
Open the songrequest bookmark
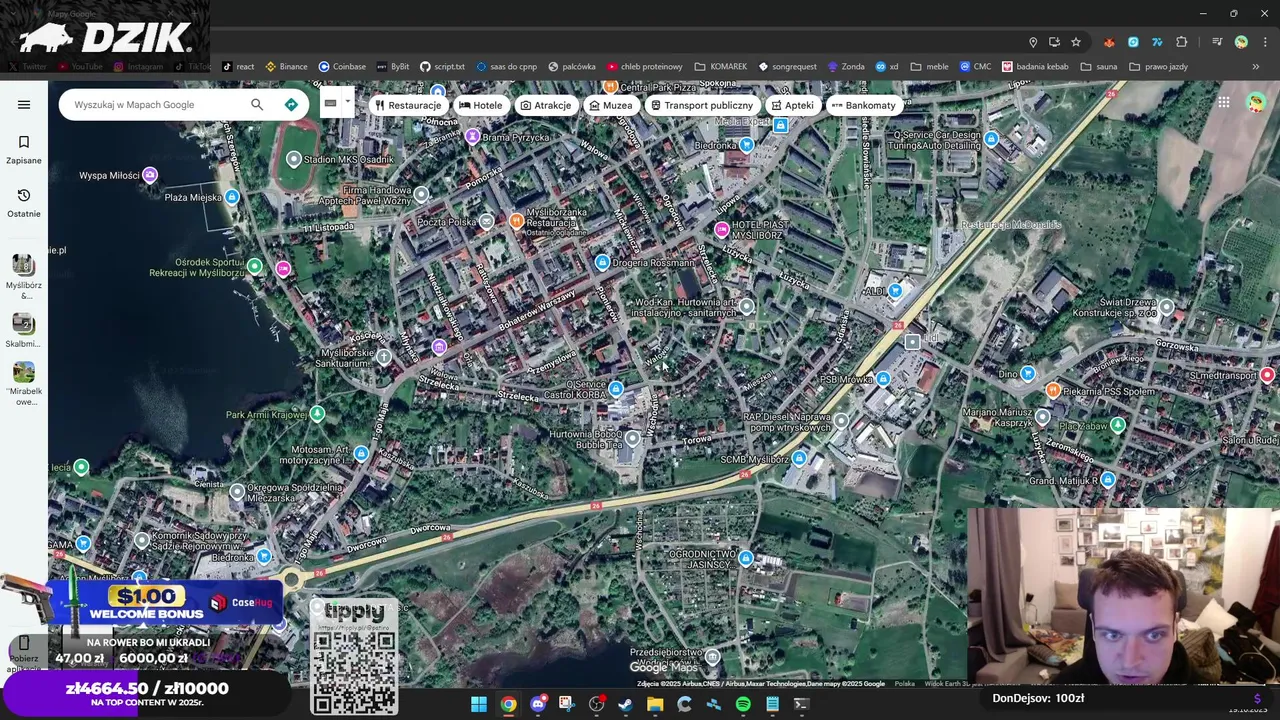pos(787,67)
